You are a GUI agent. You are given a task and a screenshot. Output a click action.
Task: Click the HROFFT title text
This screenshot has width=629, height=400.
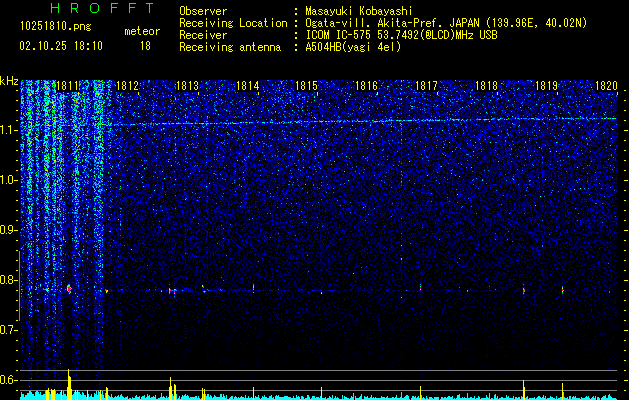point(102,8)
